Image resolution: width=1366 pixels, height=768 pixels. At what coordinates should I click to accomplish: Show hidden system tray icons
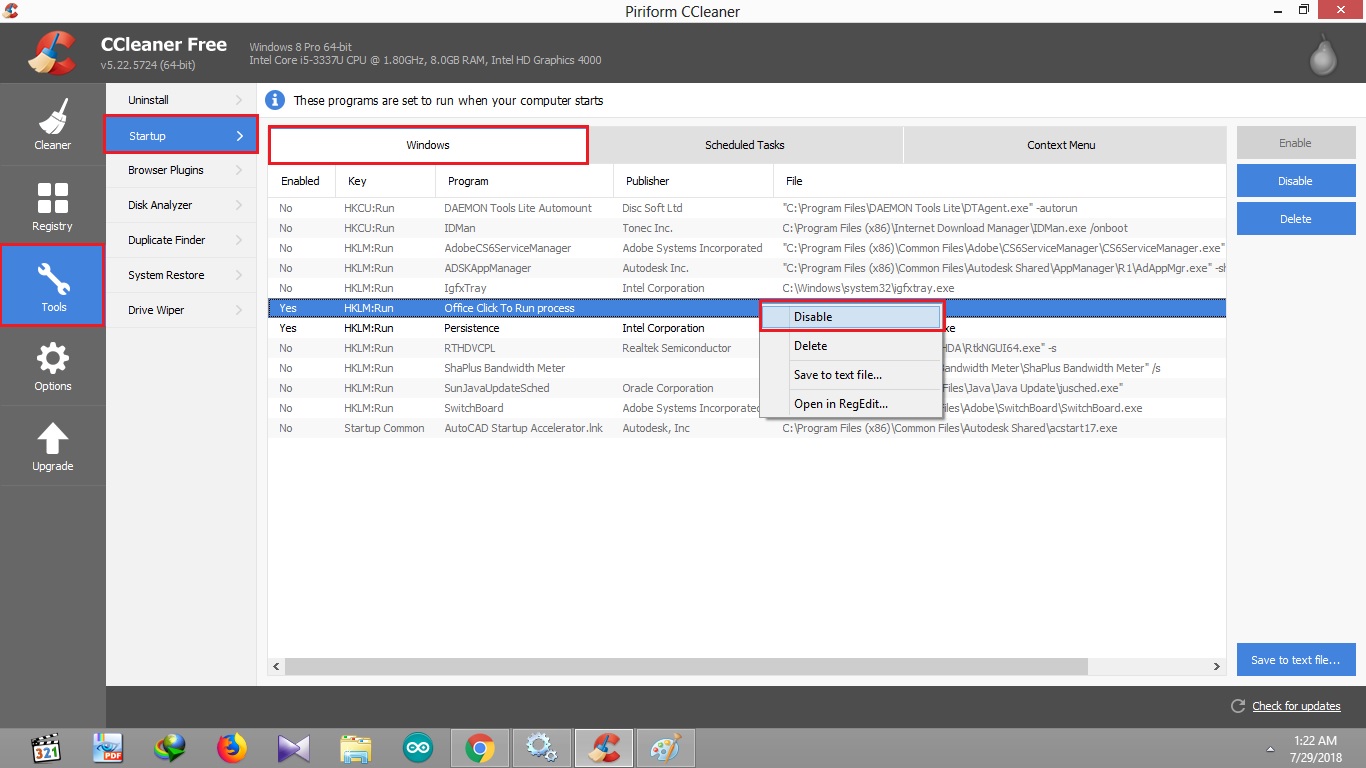[x=1271, y=748]
